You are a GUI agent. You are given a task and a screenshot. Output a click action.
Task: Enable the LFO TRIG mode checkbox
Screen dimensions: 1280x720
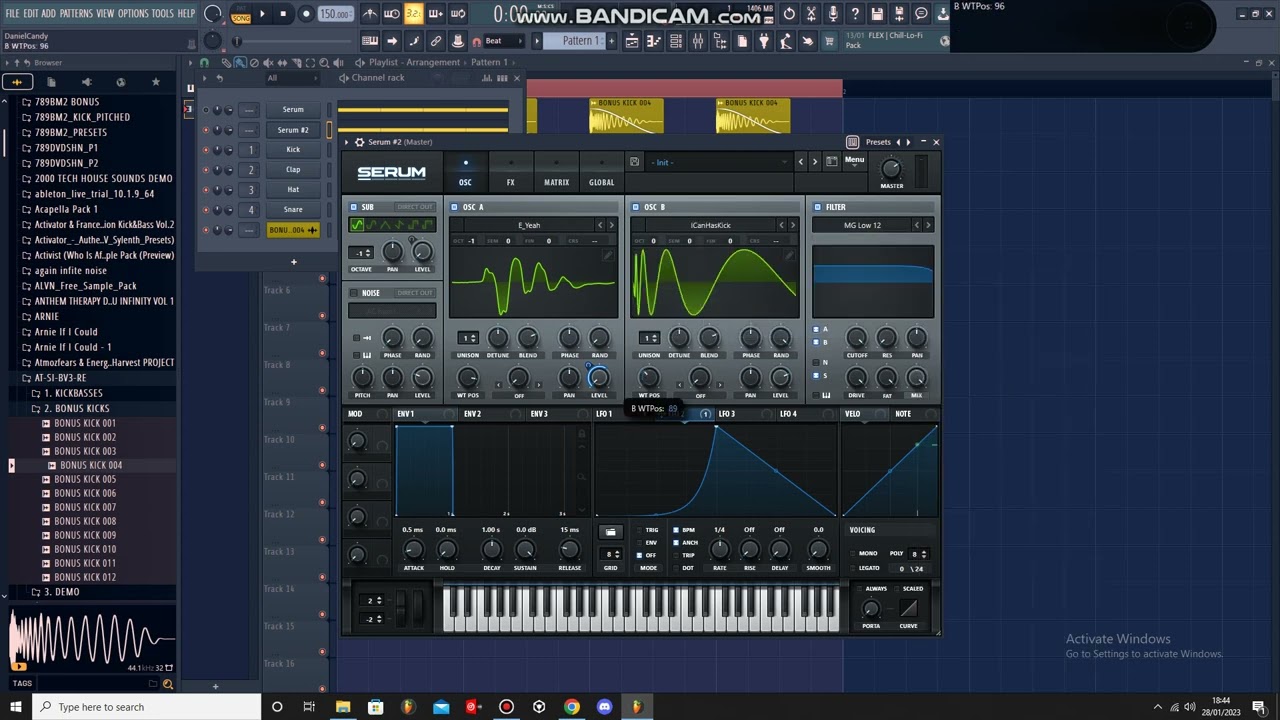pyautogui.click(x=640, y=530)
